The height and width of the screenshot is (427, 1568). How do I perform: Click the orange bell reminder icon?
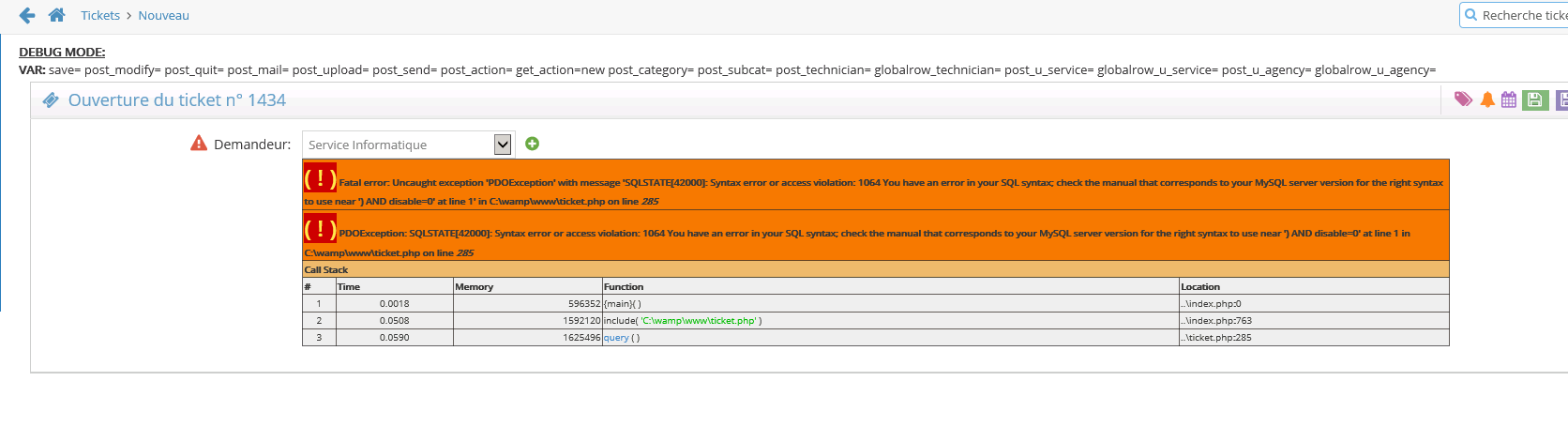click(1487, 99)
